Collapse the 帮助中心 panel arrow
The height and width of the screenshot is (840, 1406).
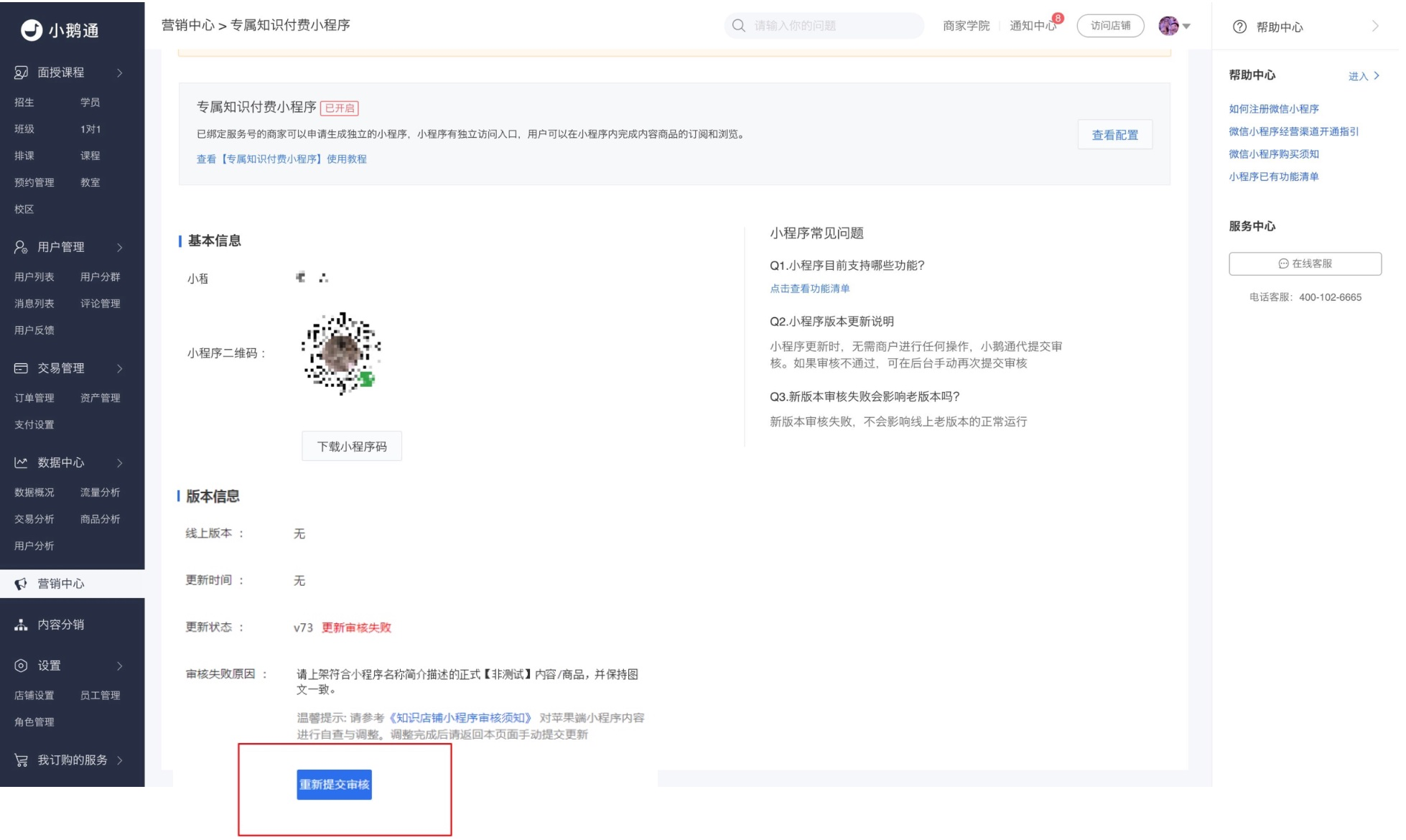tap(1375, 27)
